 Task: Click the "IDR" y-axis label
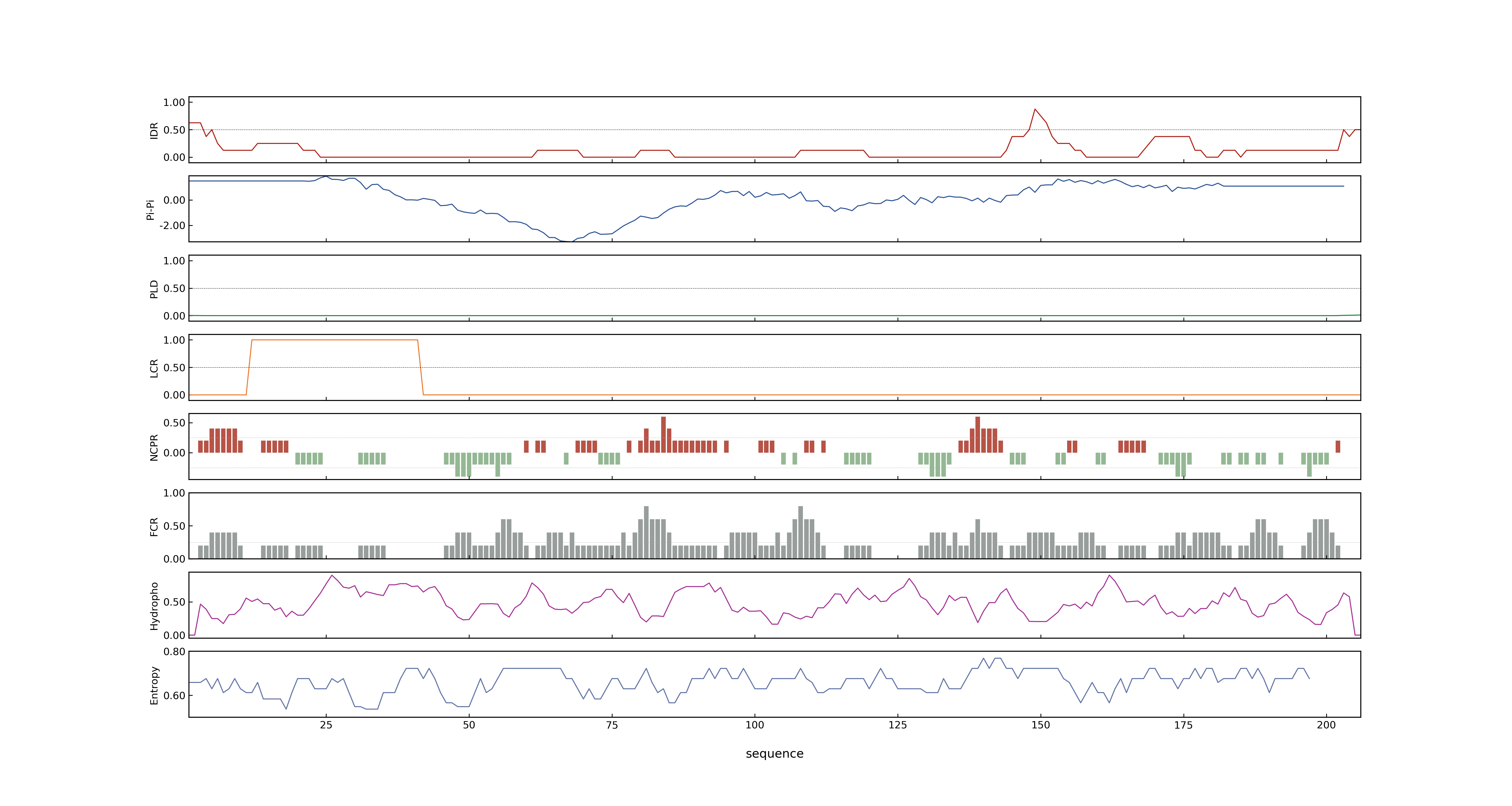click(x=154, y=130)
